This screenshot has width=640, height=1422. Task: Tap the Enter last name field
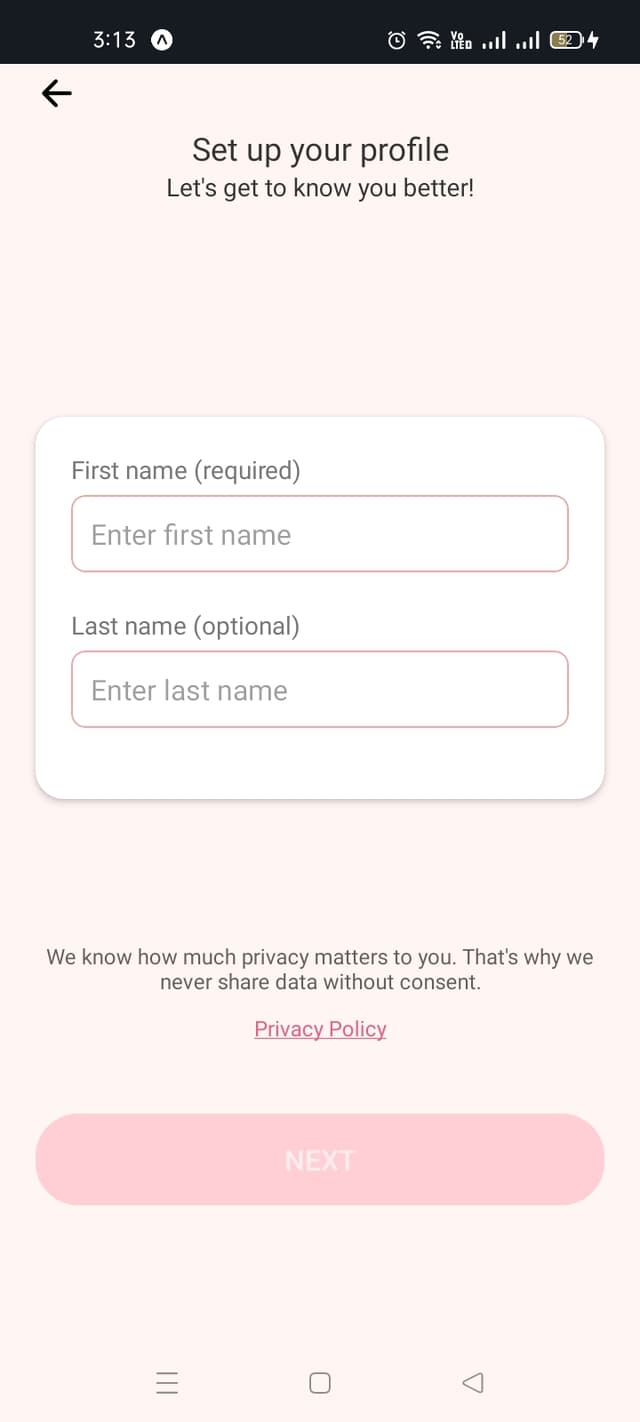pos(320,689)
